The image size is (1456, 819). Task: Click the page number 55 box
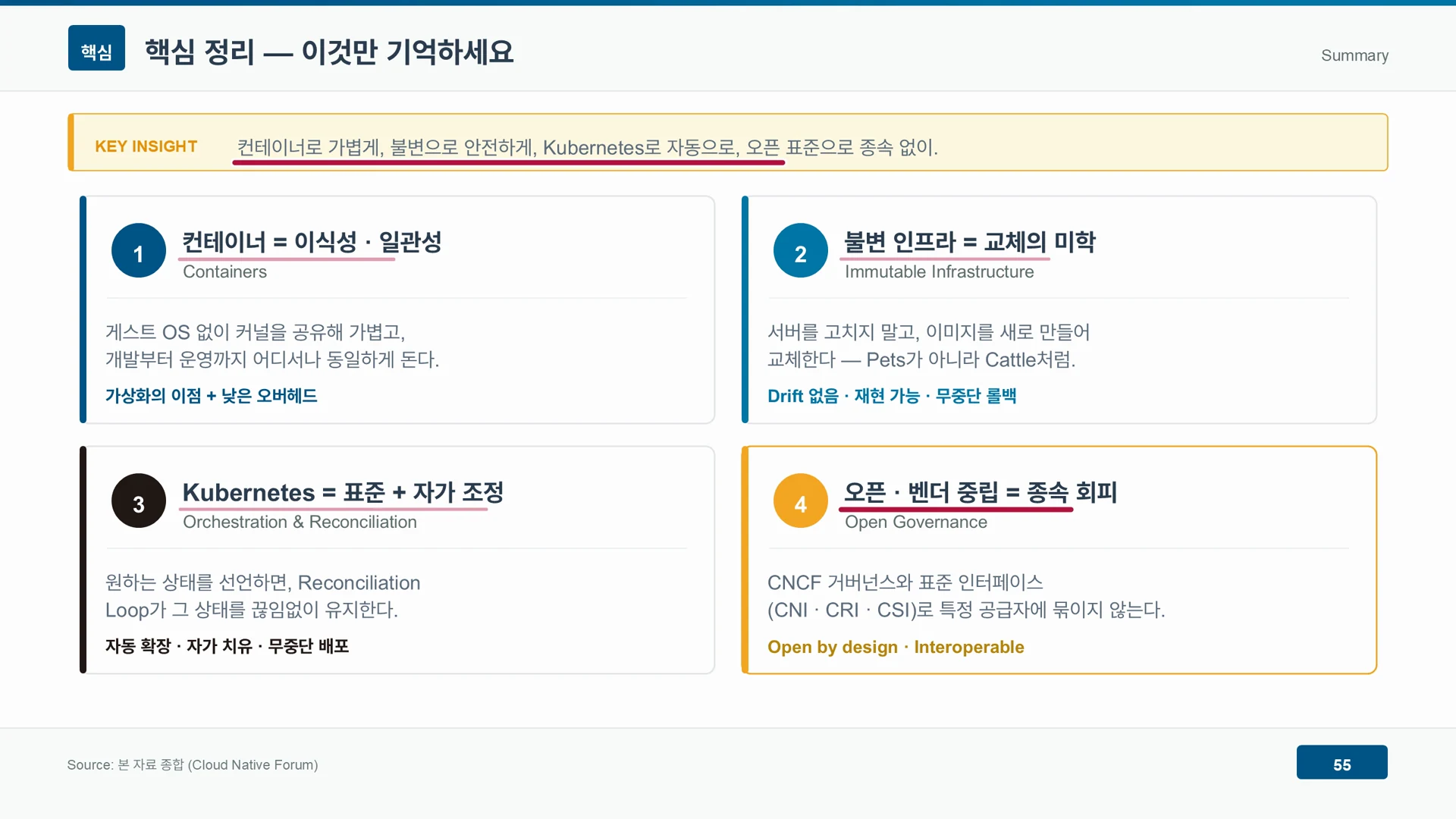(x=1342, y=762)
